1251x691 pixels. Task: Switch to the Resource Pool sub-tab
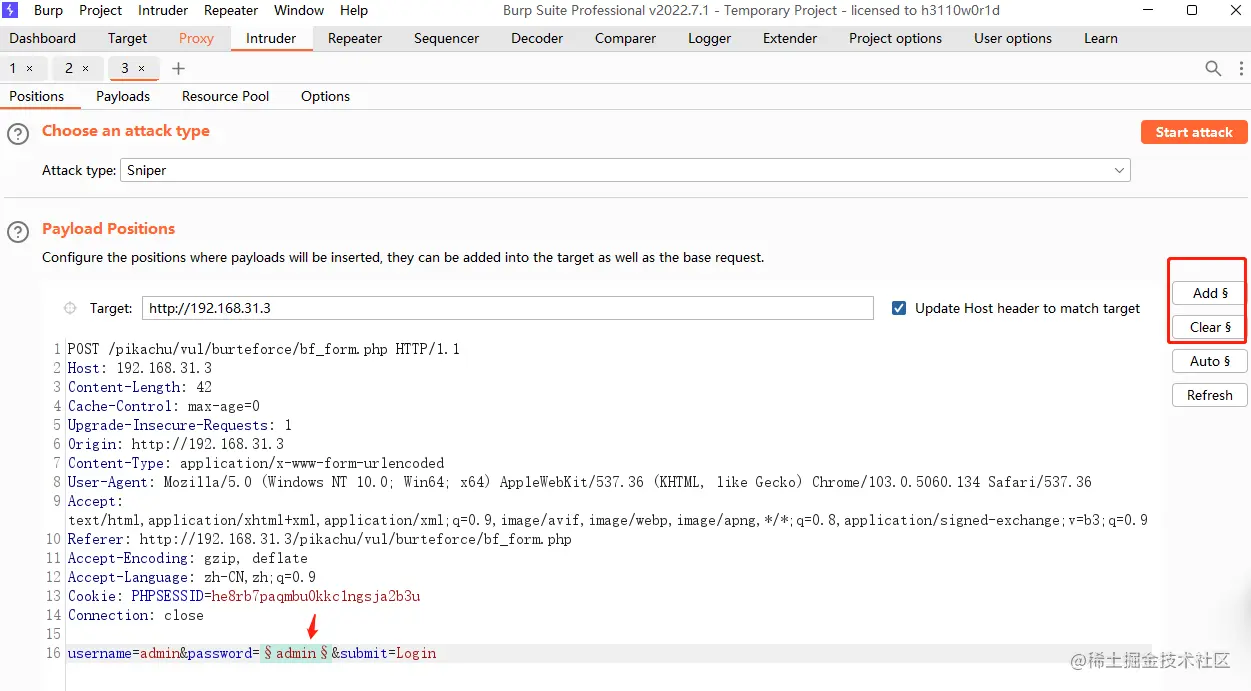click(x=226, y=96)
